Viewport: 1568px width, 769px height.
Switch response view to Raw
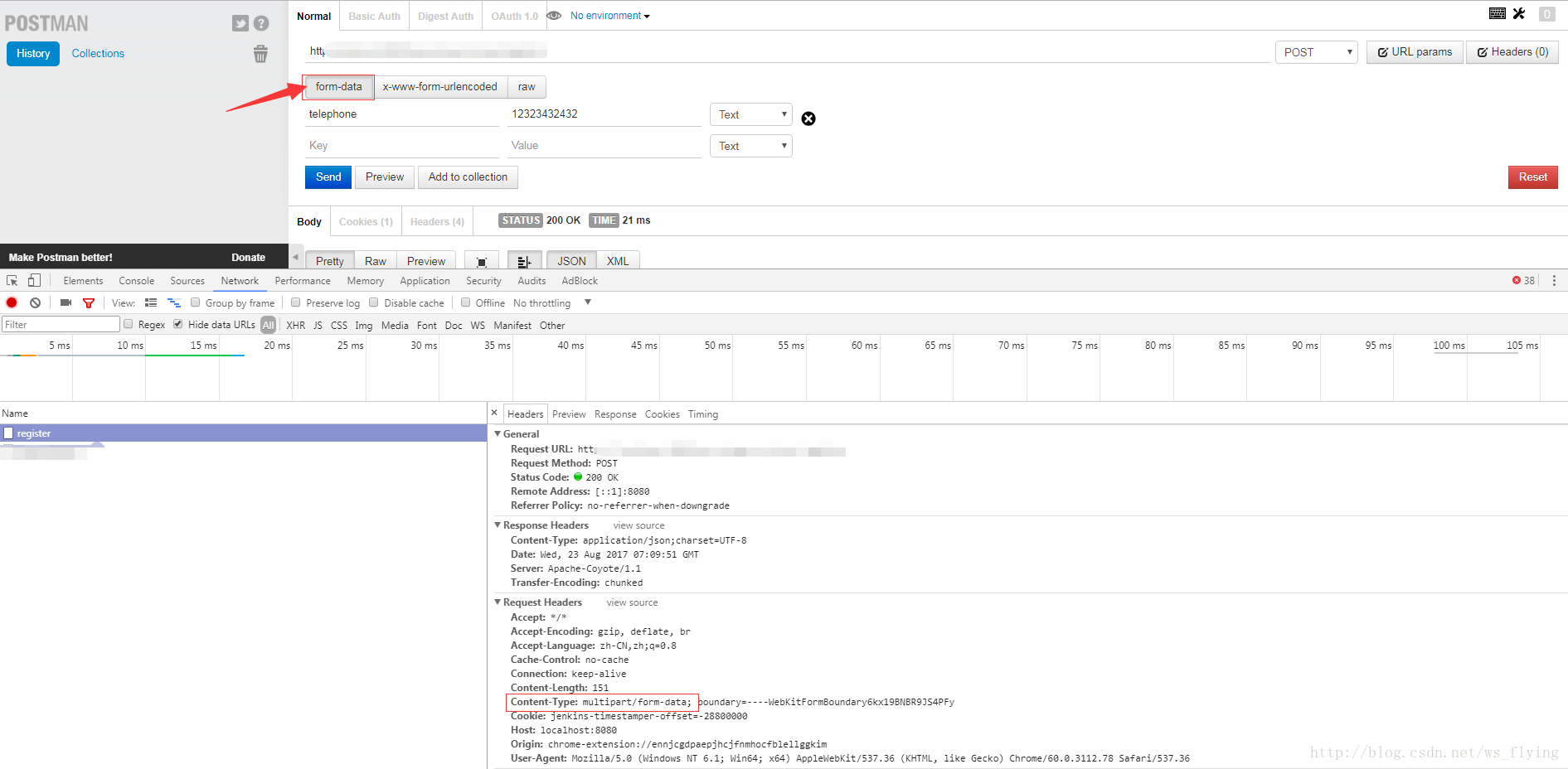tap(375, 261)
